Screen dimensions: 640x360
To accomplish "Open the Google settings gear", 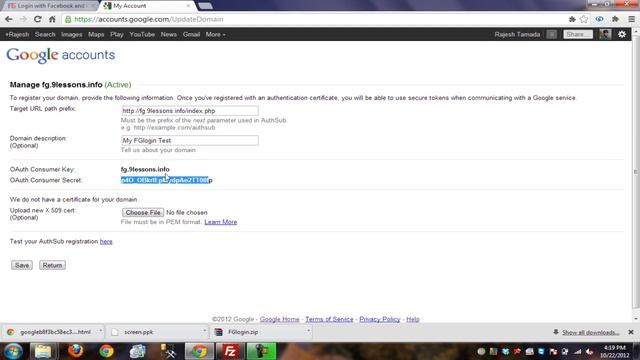I will [x=622, y=34].
